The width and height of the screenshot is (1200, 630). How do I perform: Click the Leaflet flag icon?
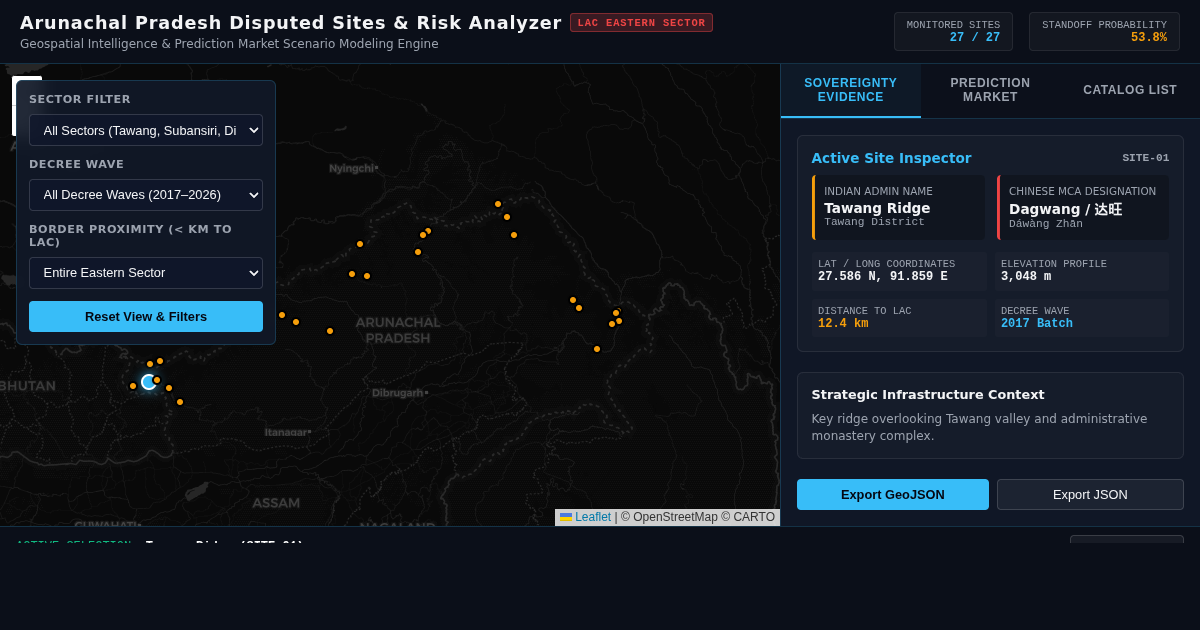click(566, 517)
